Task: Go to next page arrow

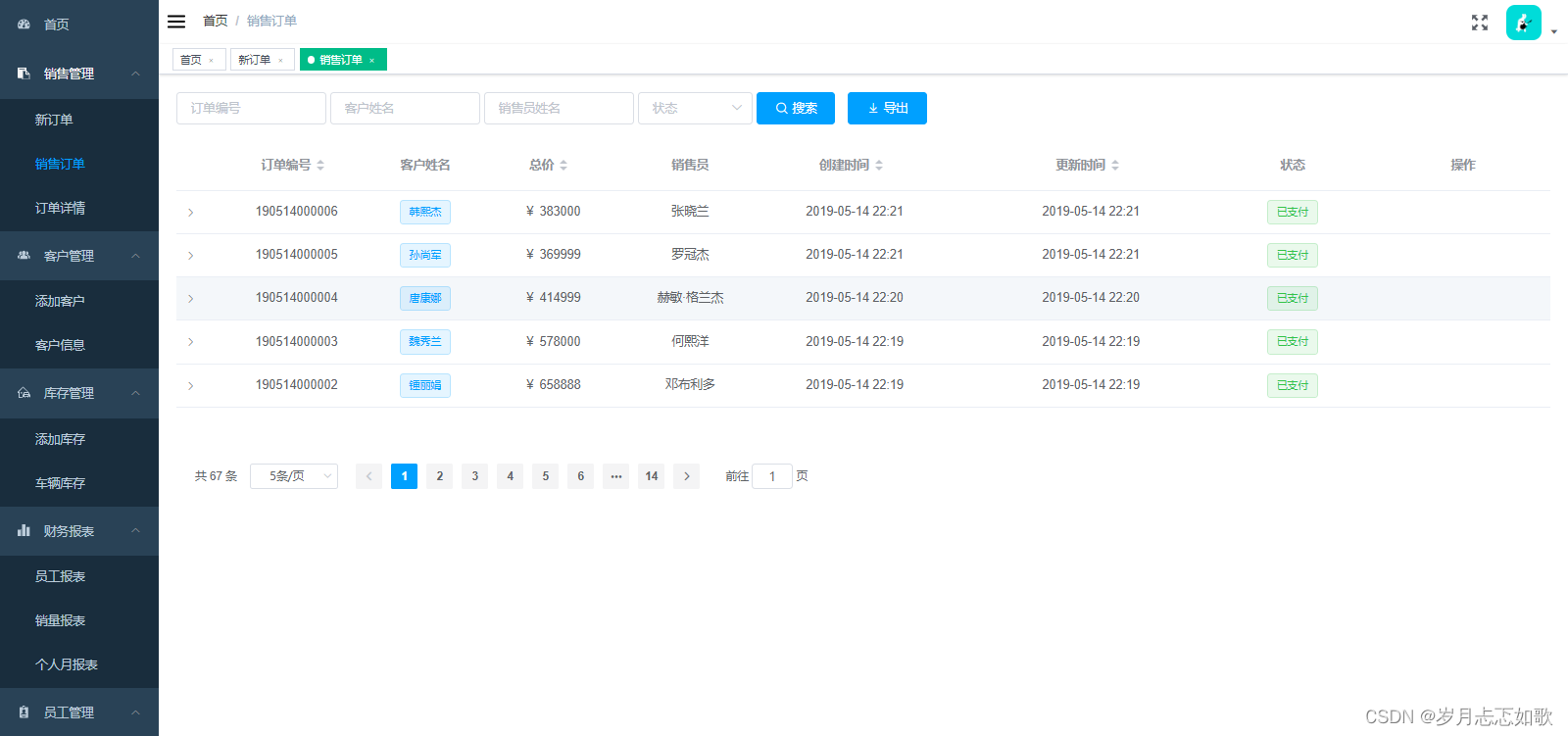Action: [687, 476]
